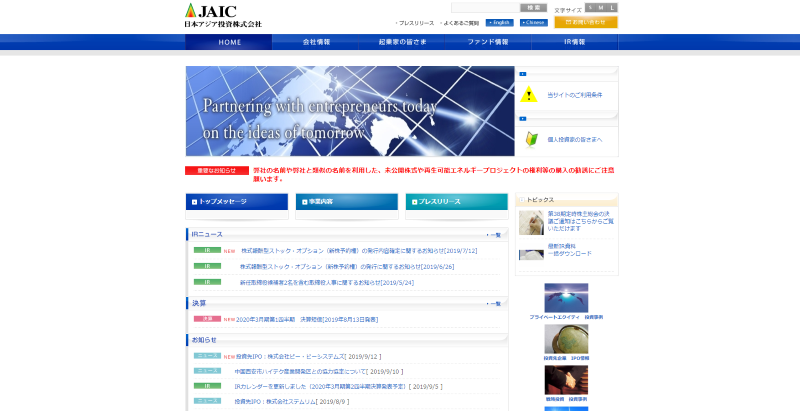Viewport: 800px width, 411px height.
Task: Open the 起業家の皆さま navigation menu
Action: click(x=402, y=42)
